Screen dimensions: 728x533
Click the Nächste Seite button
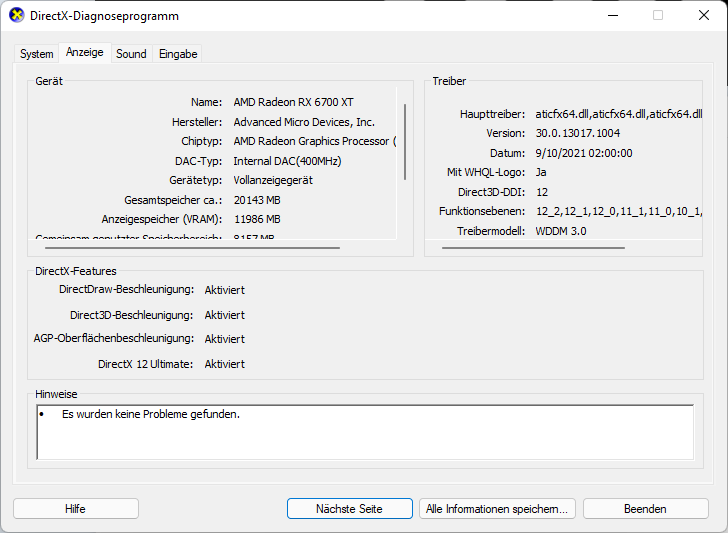(350, 508)
